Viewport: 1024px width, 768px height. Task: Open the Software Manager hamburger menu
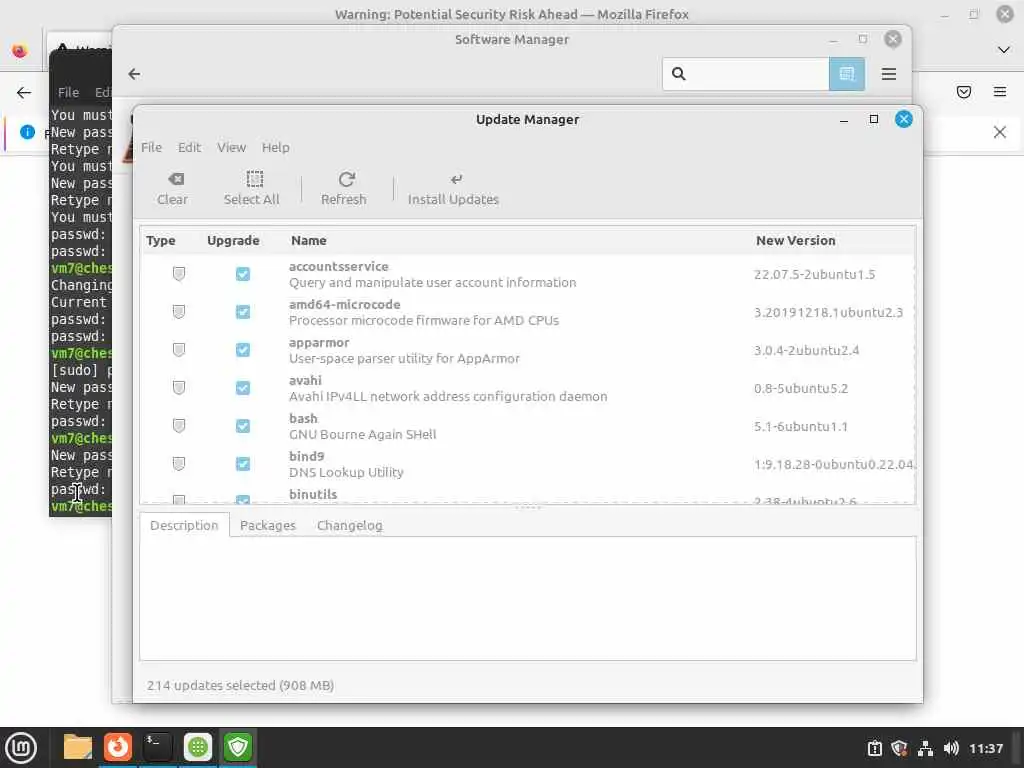pos(889,74)
